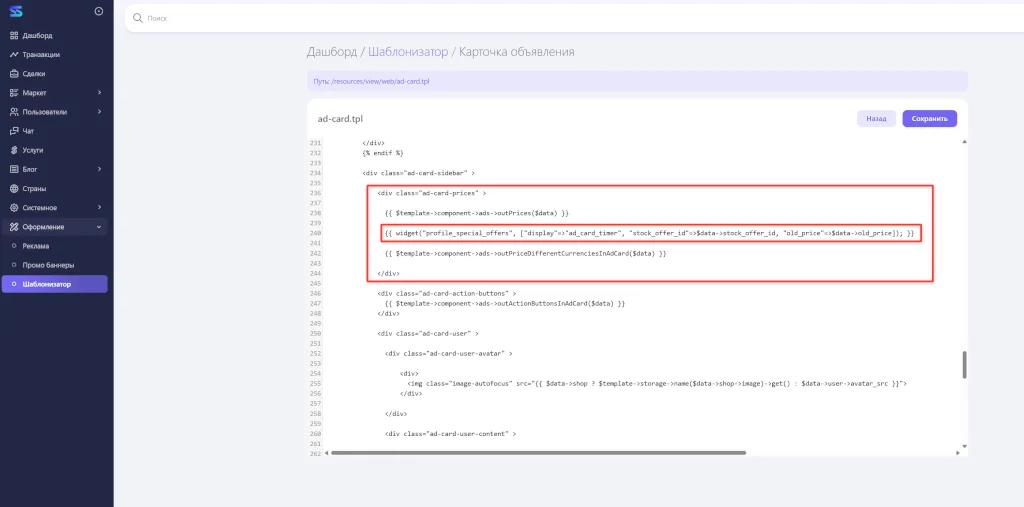1024x507 pixels.
Task: Click the Шаблонизатор breadcrumb link
Action: 407,52
